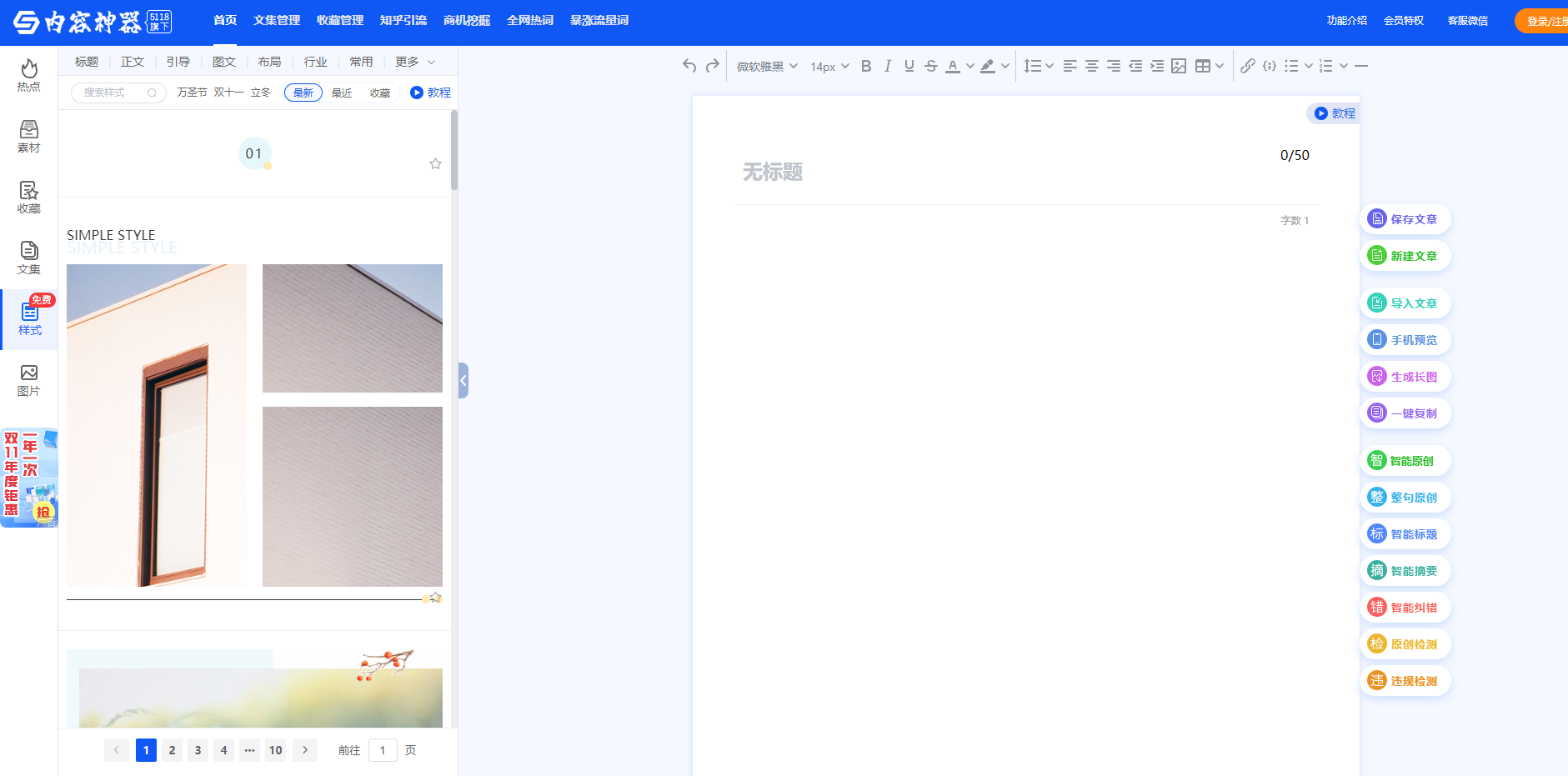Insert a hyperlink with the link icon

click(1247, 66)
